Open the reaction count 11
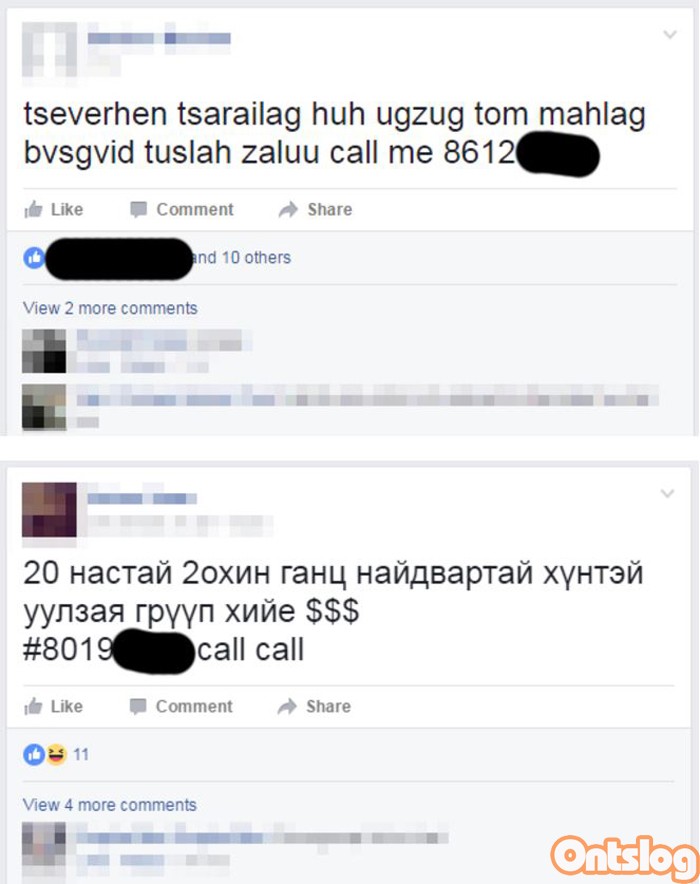 [81, 754]
